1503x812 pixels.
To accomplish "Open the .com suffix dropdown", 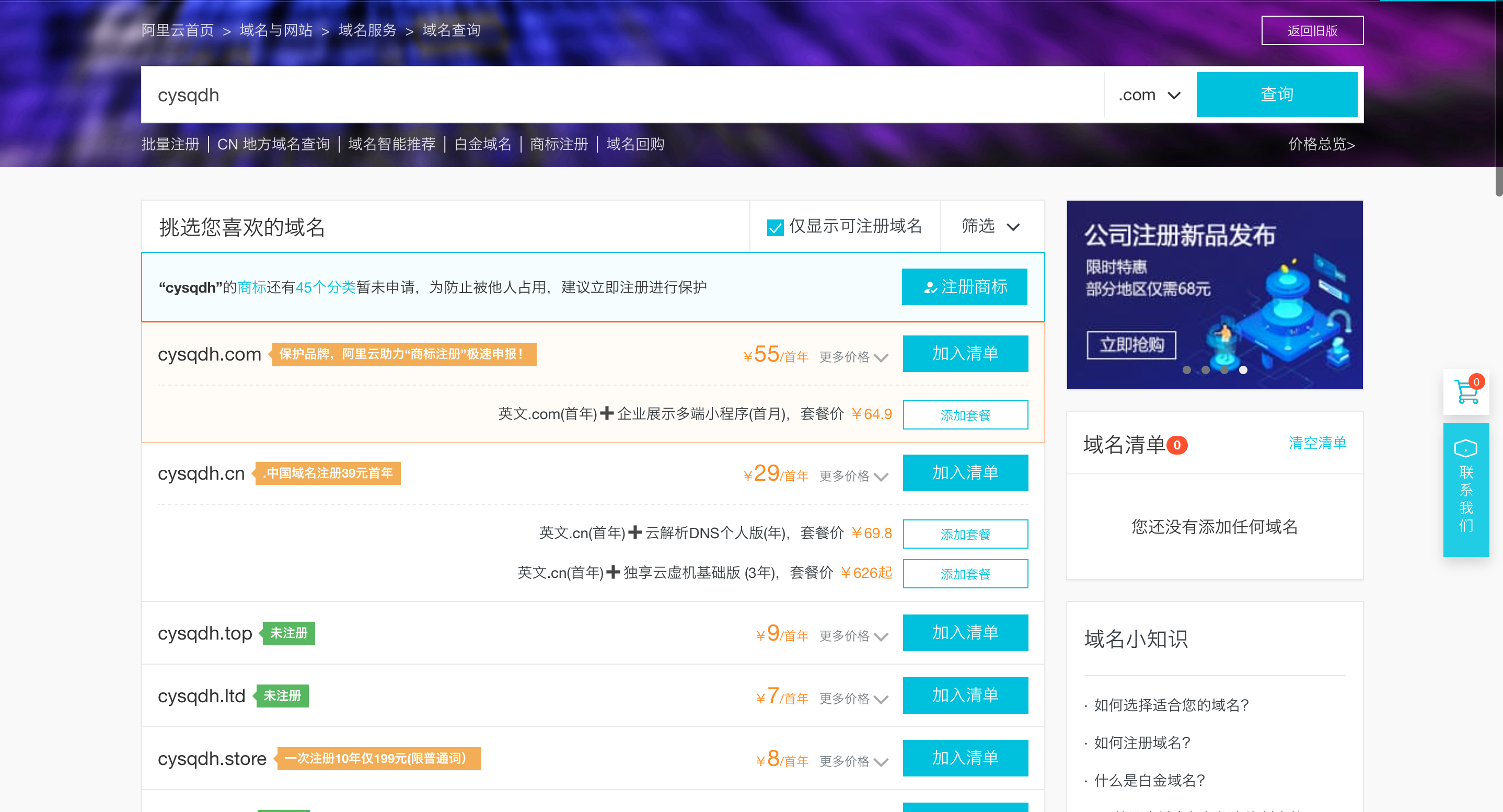I will pos(1149,95).
